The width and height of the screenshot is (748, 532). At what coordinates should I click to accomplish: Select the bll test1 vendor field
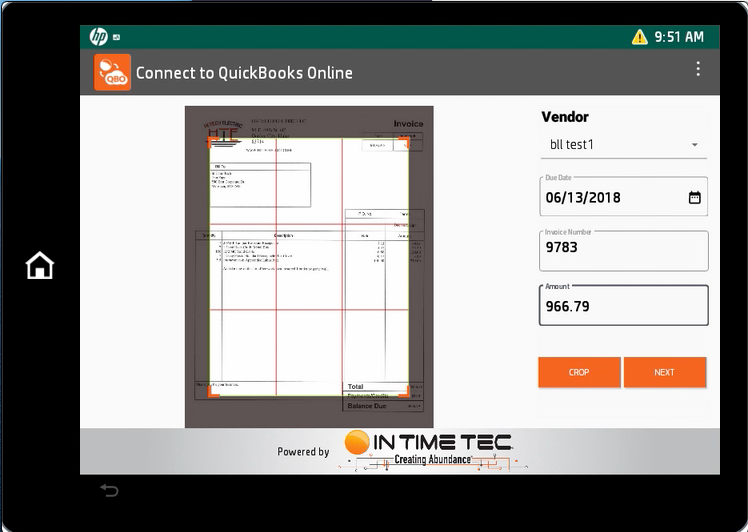pos(623,145)
